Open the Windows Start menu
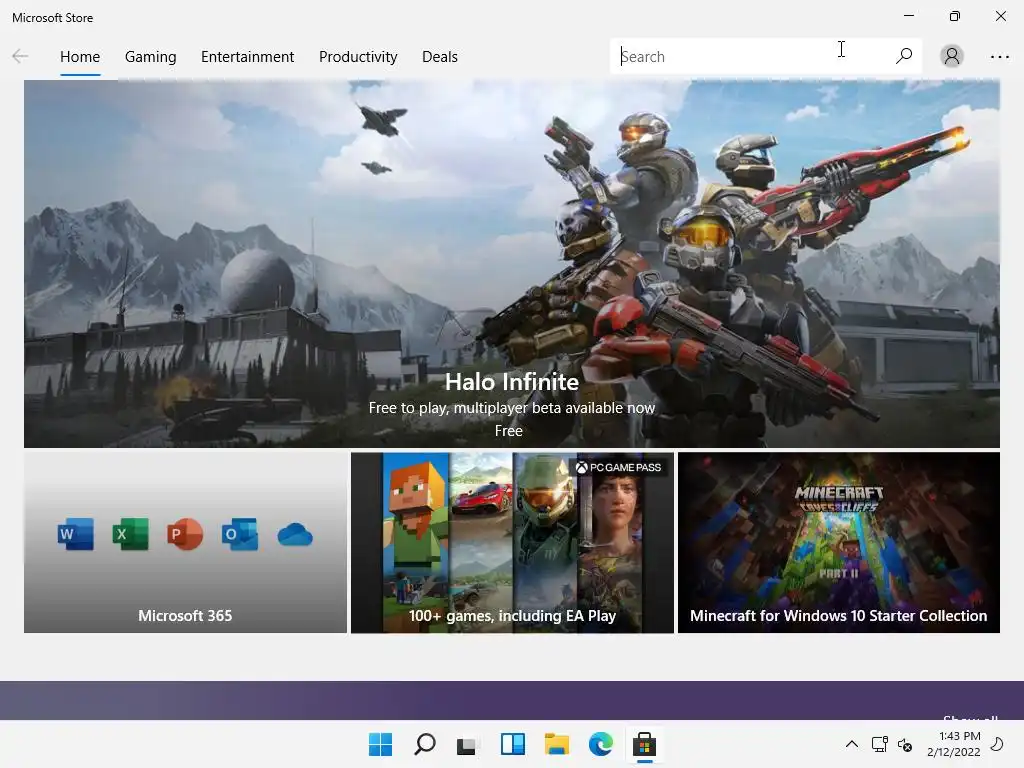This screenshot has height=768, width=1024. [x=380, y=744]
